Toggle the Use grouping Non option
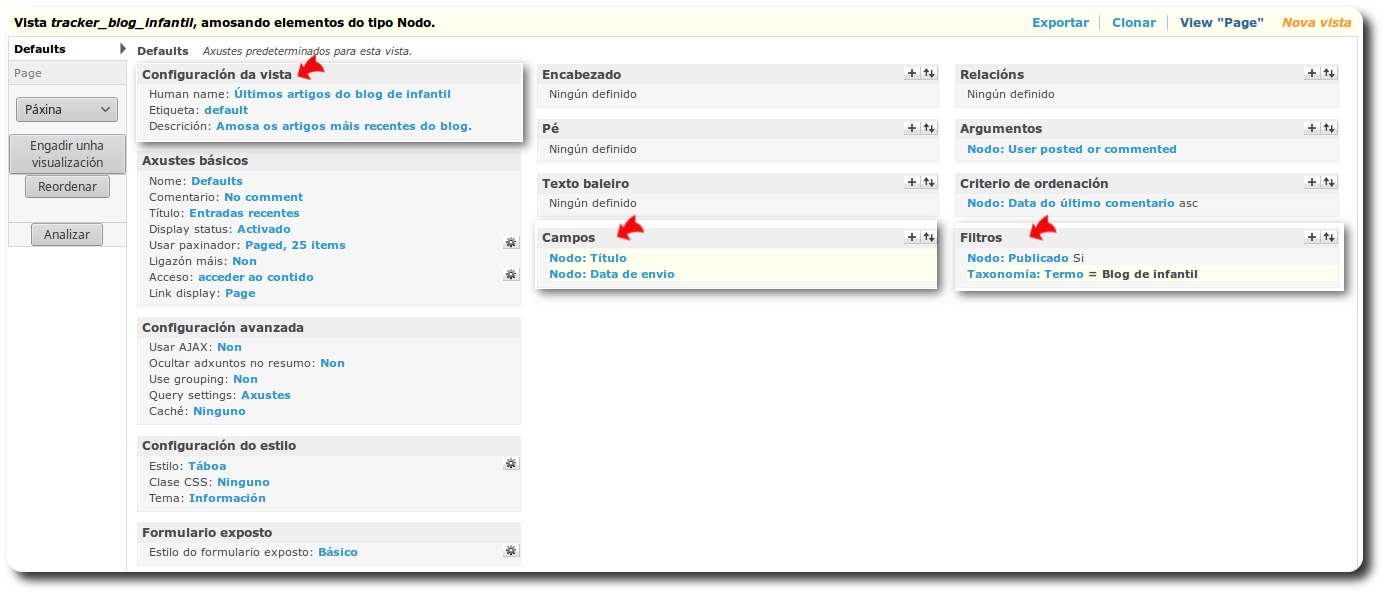Screen dimensions: 1386x595 pyautogui.click(x=245, y=378)
